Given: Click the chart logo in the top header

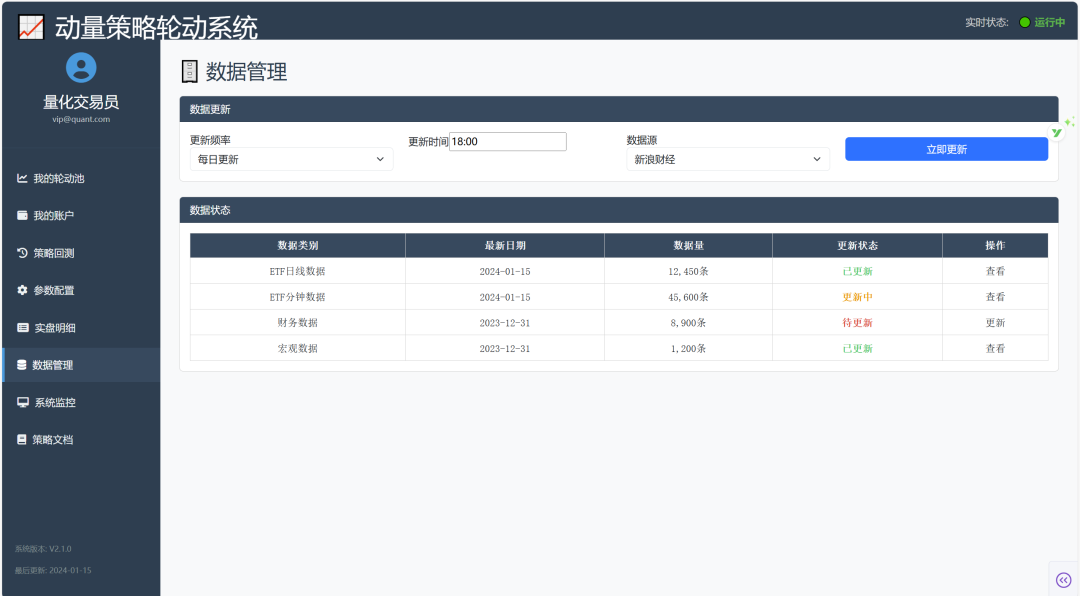Looking at the screenshot, I should click(31, 27).
